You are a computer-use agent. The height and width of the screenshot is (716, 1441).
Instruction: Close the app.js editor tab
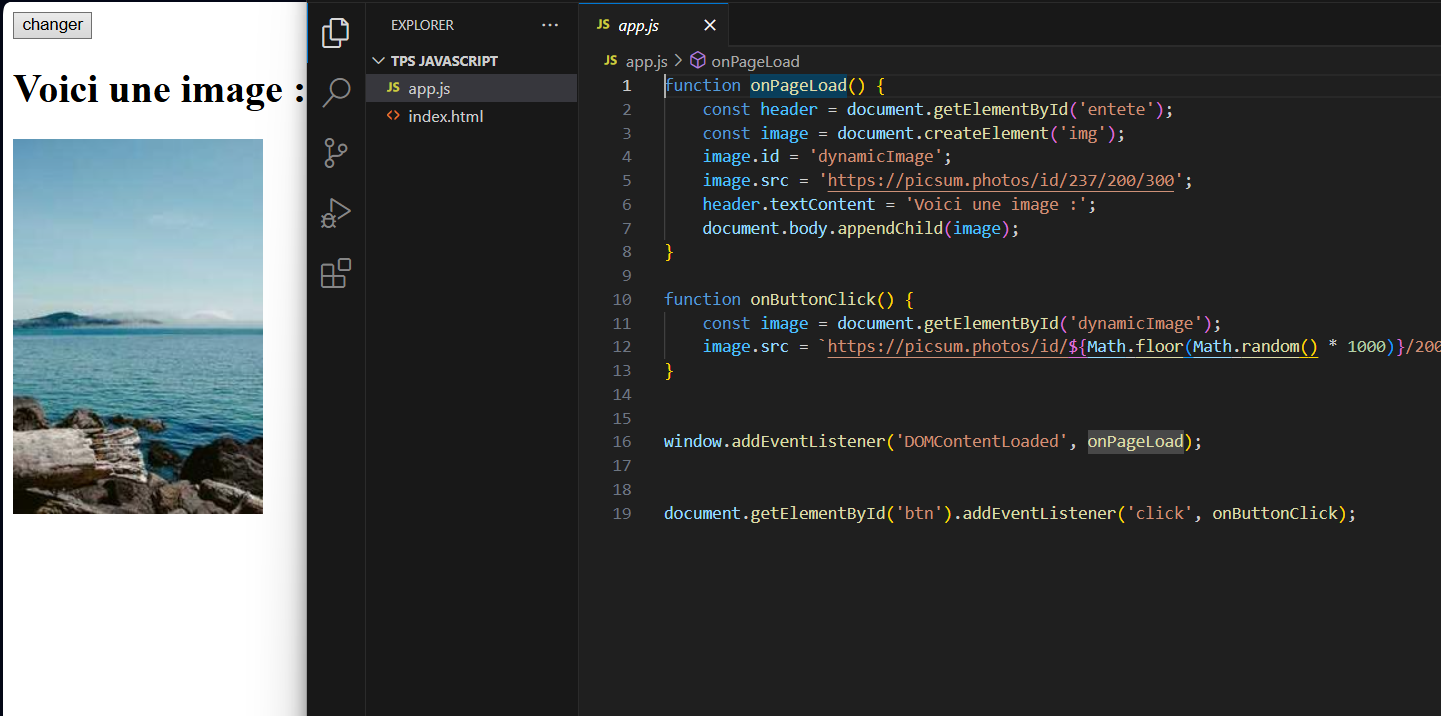click(x=710, y=25)
